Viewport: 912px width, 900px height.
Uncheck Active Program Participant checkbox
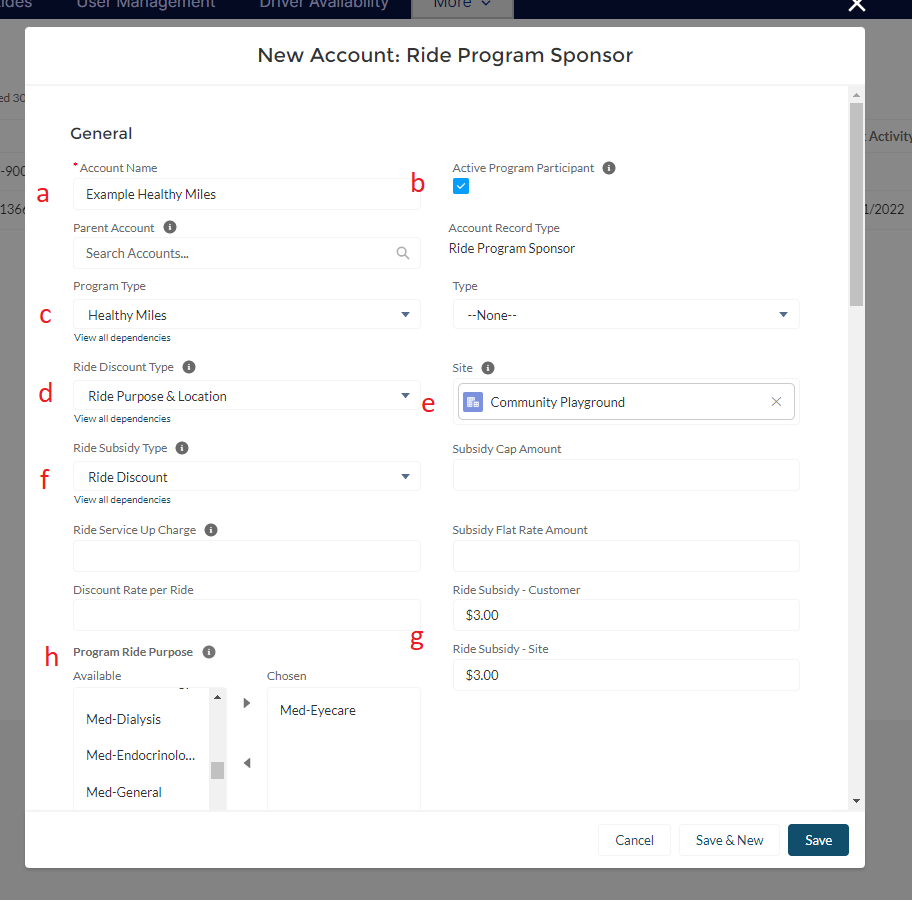[461, 186]
